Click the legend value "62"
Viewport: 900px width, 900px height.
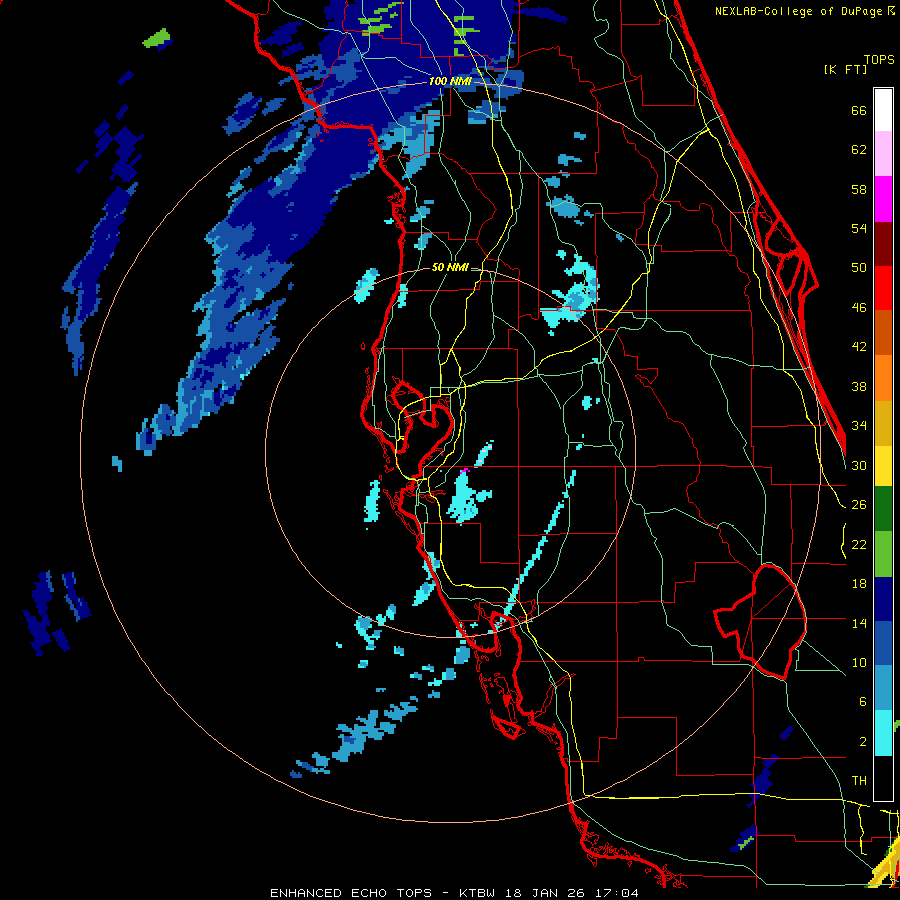point(859,150)
